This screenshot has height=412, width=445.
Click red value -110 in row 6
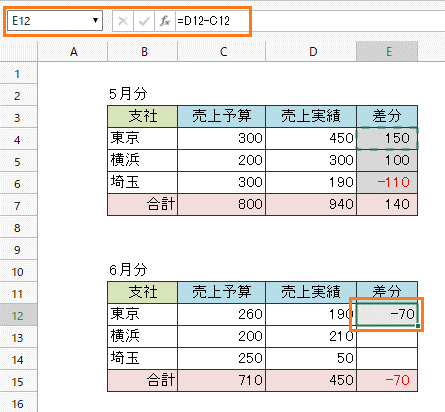pyautogui.click(x=387, y=182)
